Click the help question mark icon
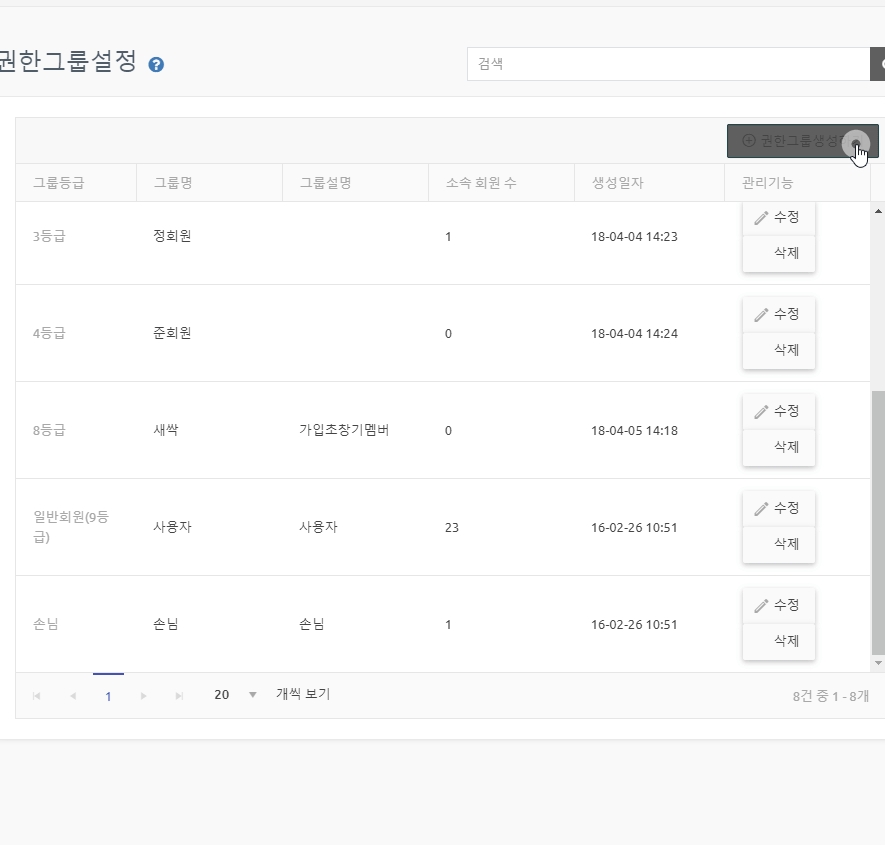 tap(156, 65)
